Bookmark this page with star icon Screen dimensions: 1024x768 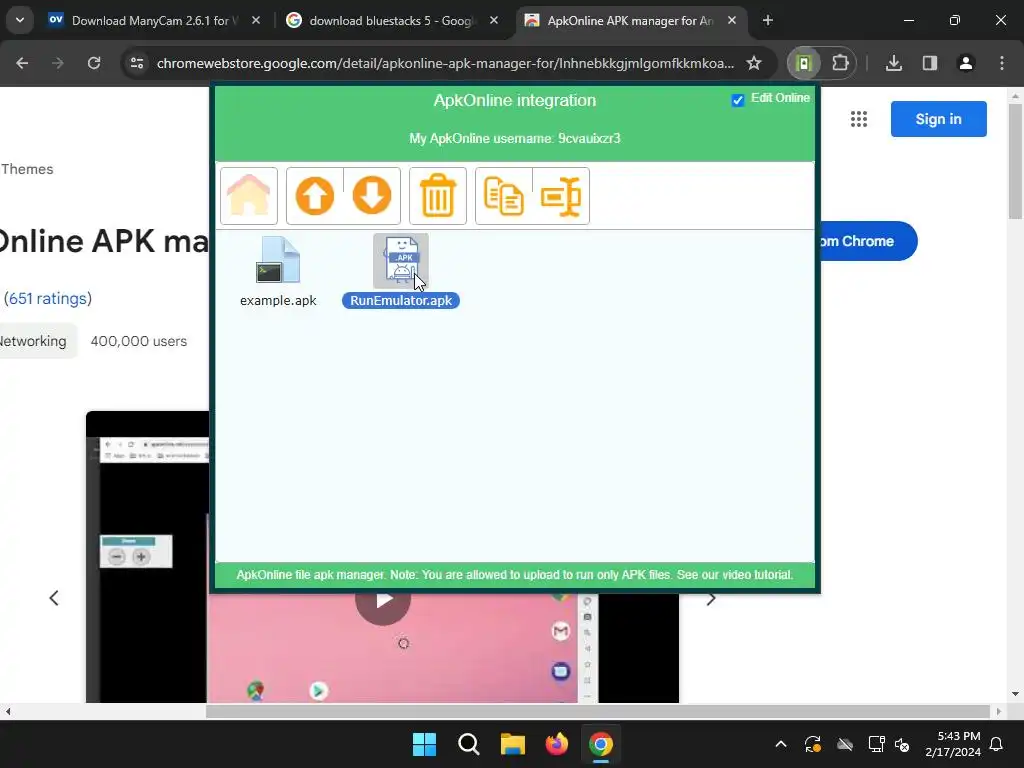[x=754, y=63]
